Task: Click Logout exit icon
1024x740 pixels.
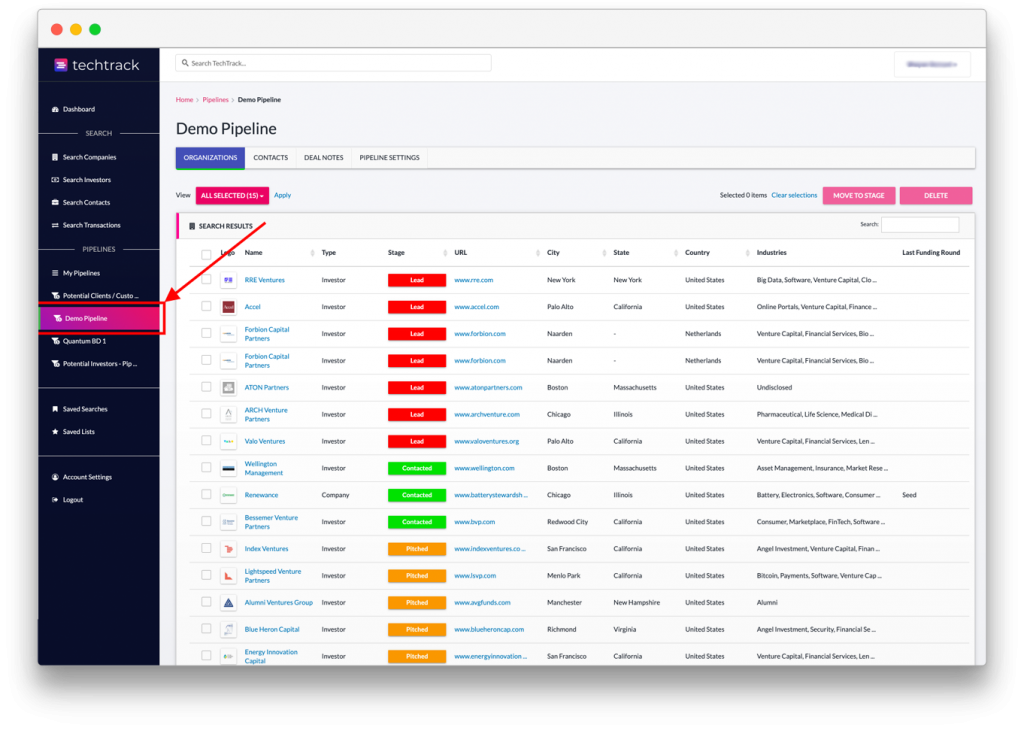Action: [55, 500]
